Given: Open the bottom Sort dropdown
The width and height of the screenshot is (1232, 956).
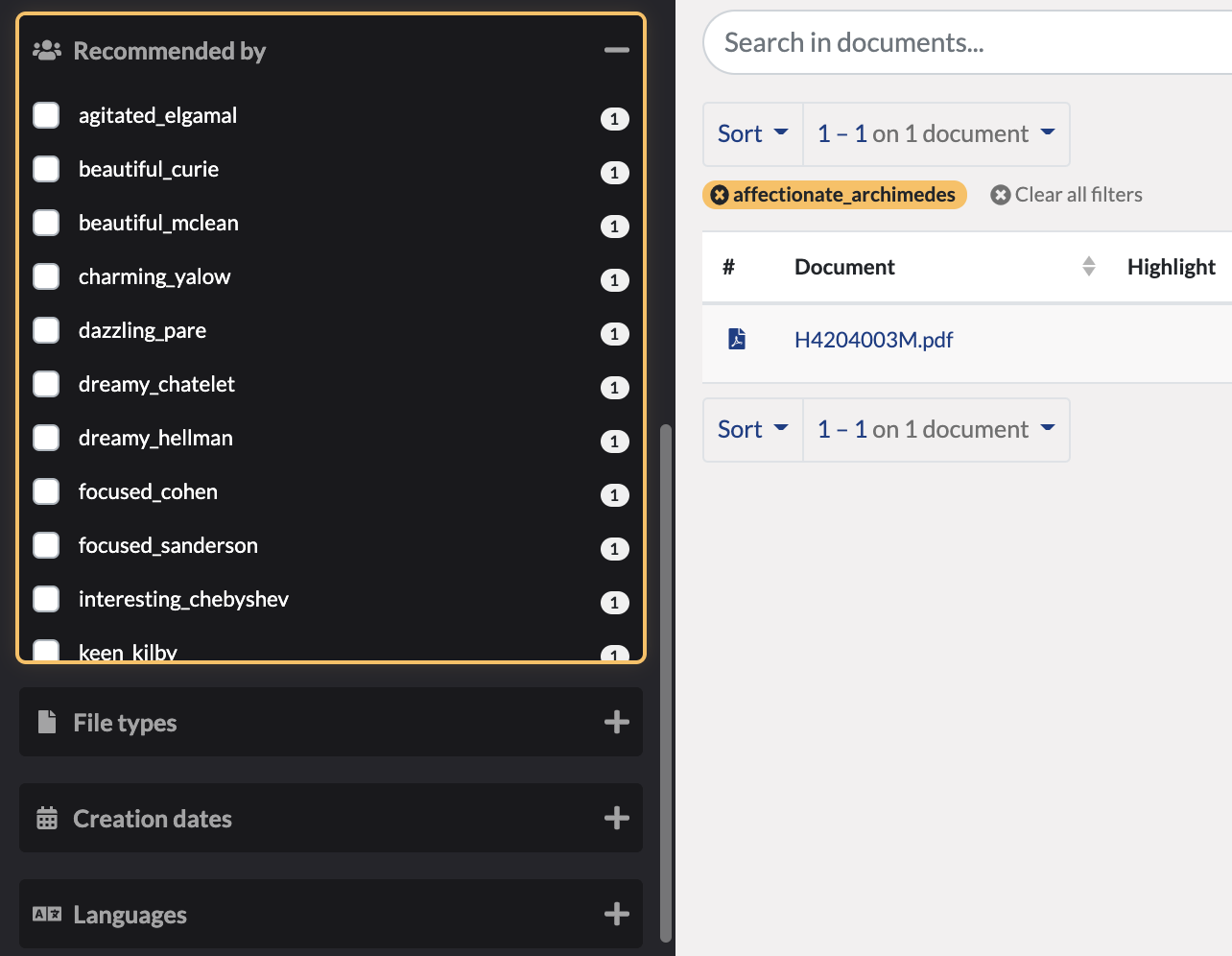Looking at the screenshot, I should pyautogui.click(x=751, y=429).
